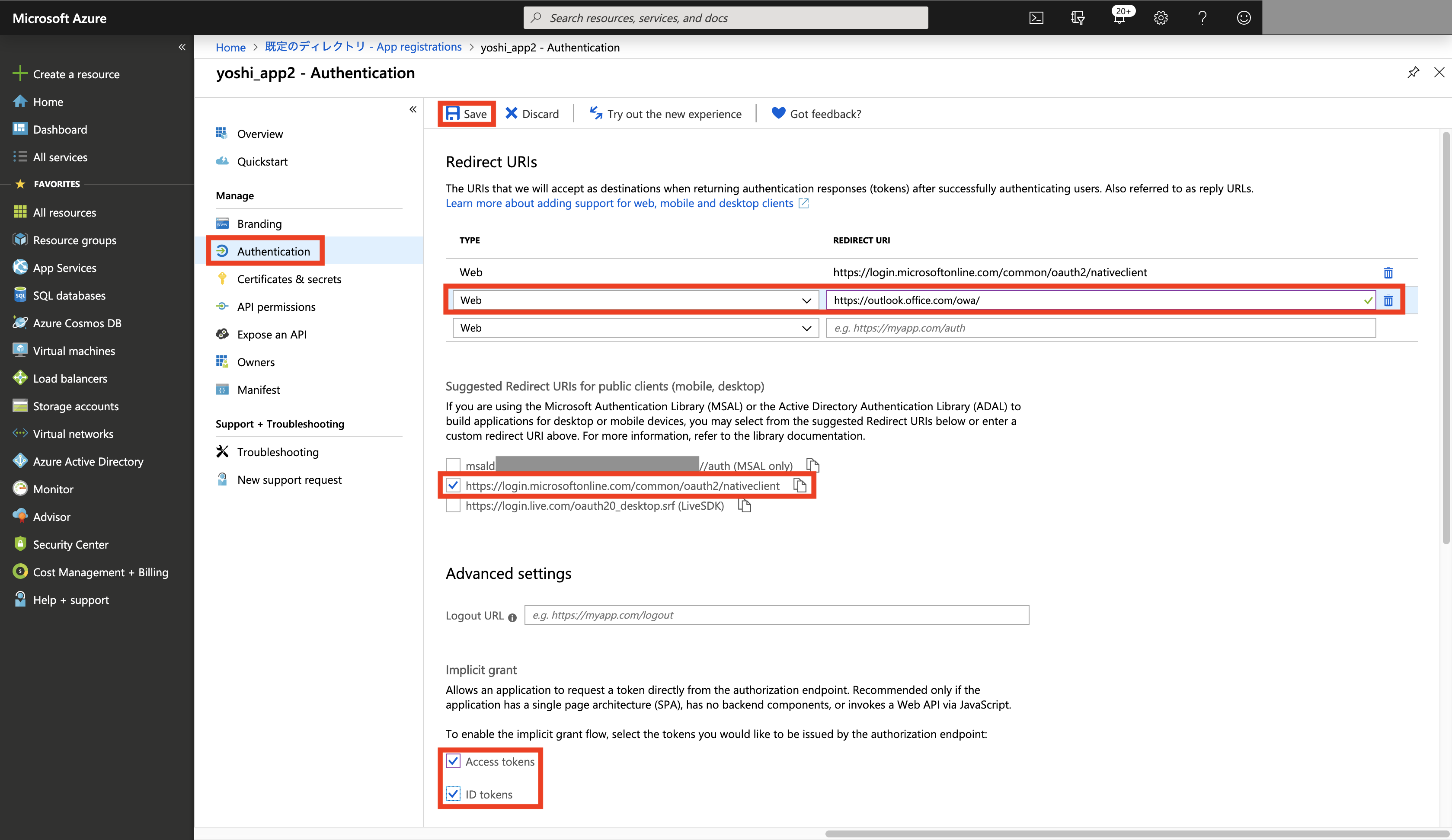The height and width of the screenshot is (840, 1452).
Task: Open the notifications bell icon
Action: [1119, 18]
